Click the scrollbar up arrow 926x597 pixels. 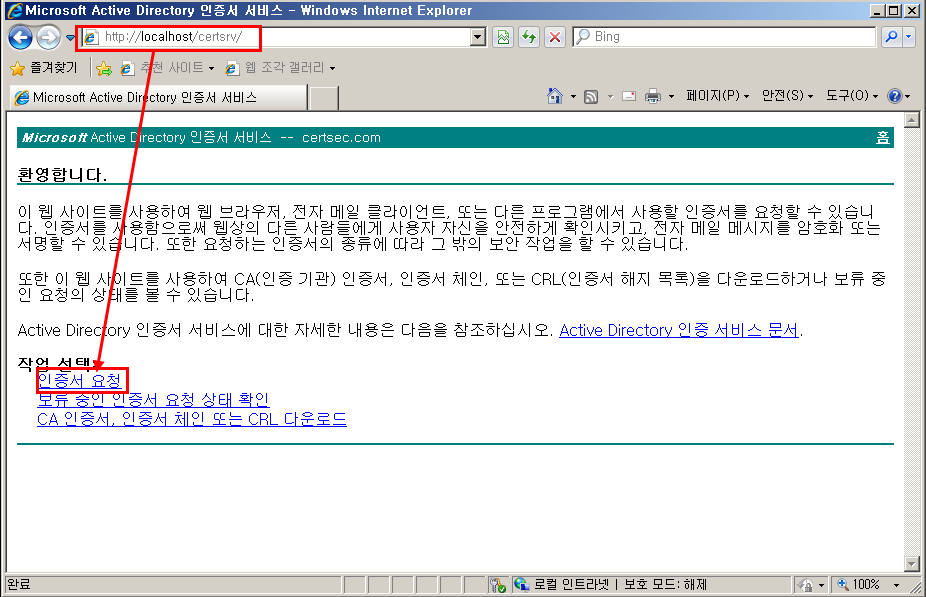(x=912, y=120)
